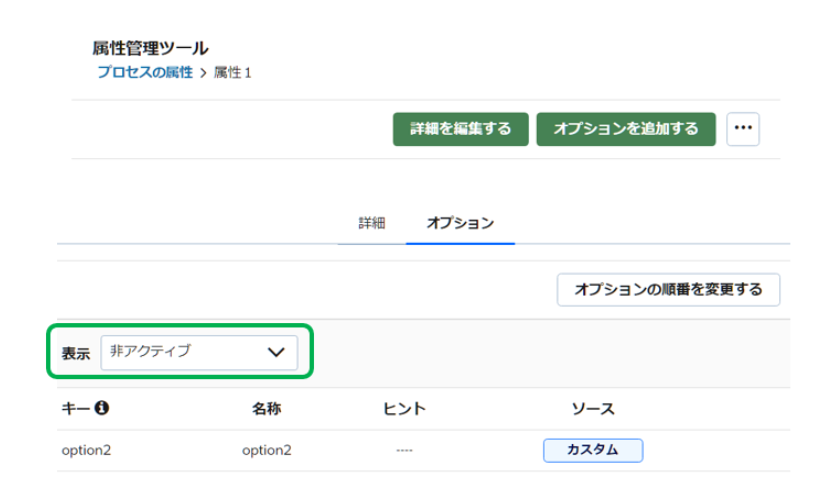Click the カスタム source badge
This screenshot has width=820, height=484.
592,450
